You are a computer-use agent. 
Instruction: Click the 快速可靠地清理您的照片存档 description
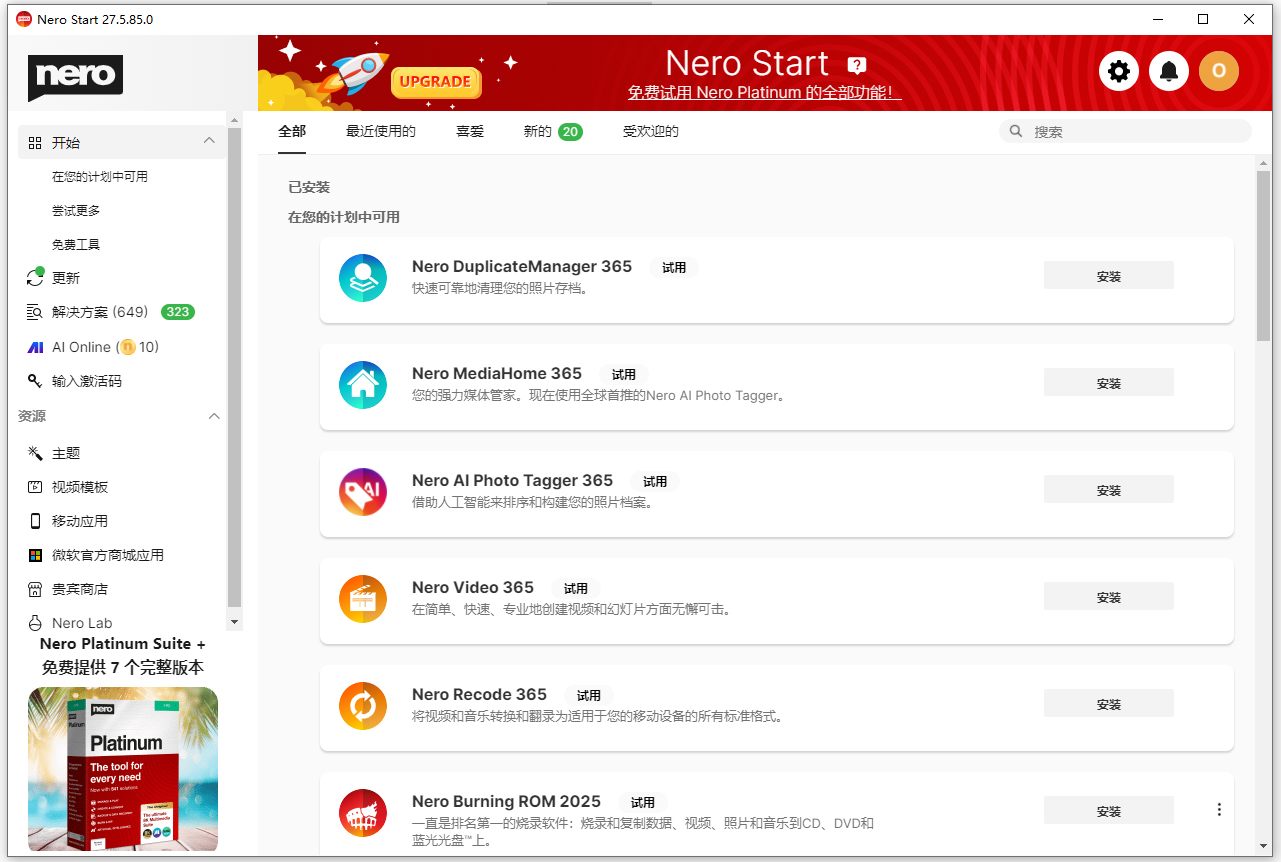(500, 288)
